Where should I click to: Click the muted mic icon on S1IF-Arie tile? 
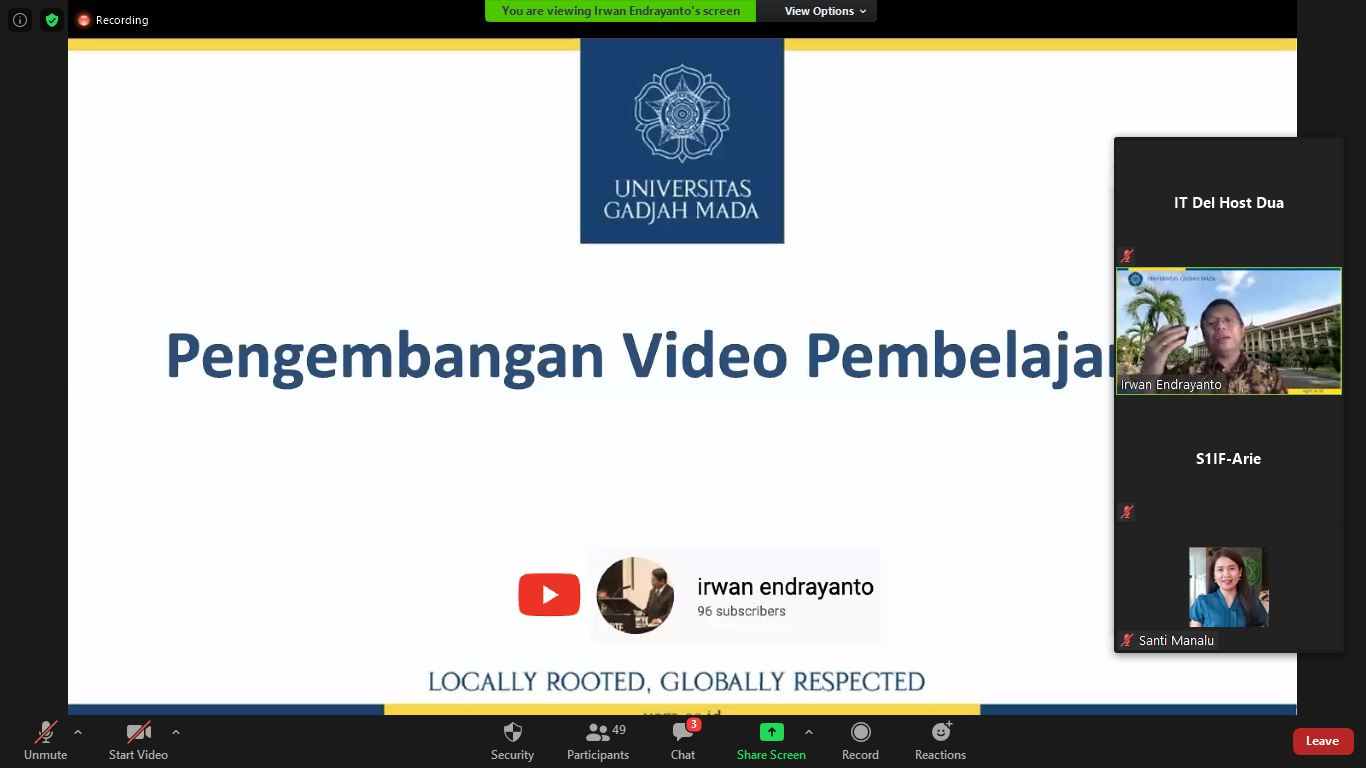click(x=1127, y=512)
